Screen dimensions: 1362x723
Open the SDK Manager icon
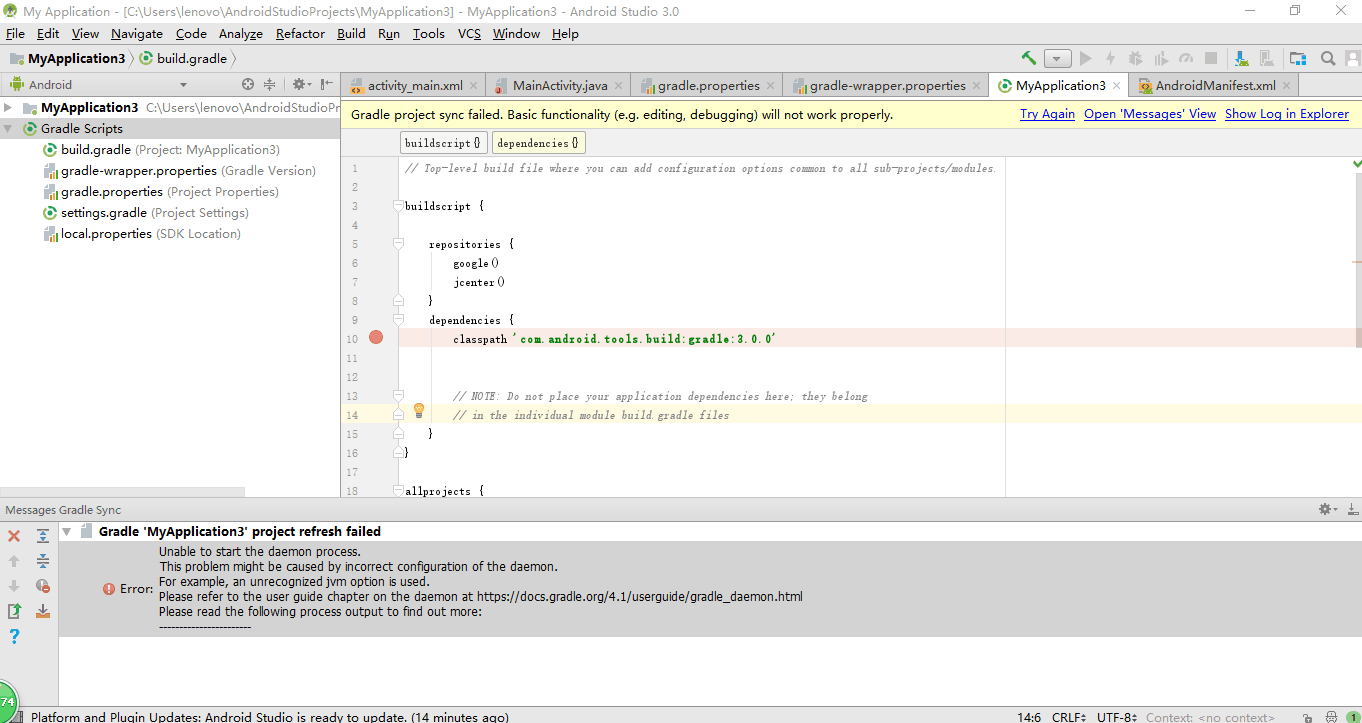coord(1241,59)
